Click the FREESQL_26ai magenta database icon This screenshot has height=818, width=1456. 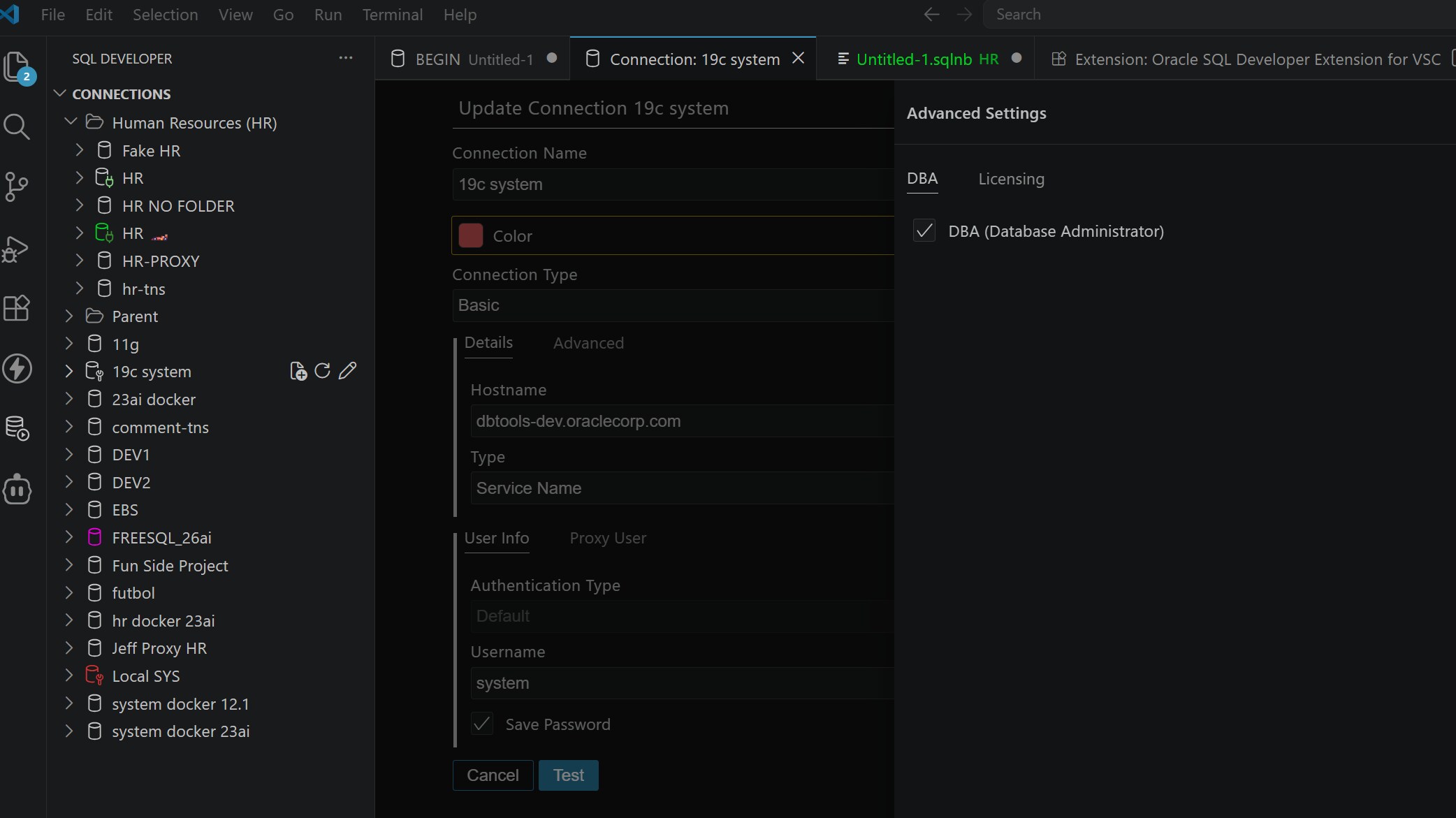coord(94,537)
